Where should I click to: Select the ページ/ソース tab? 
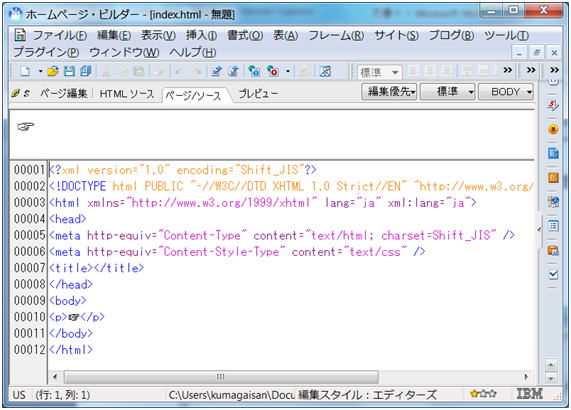tap(193, 95)
